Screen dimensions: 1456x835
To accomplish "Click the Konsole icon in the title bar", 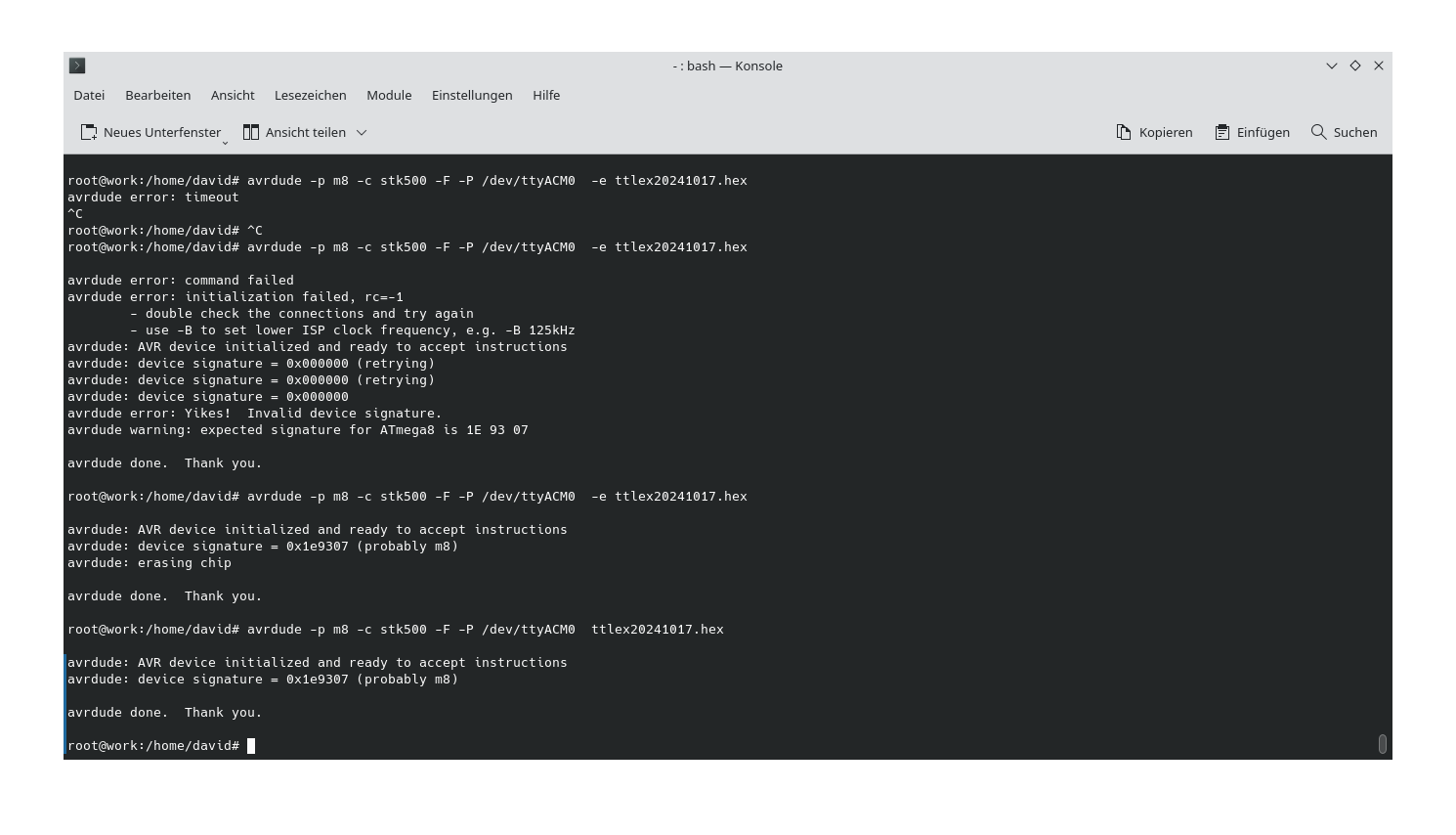I will (x=77, y=66).
